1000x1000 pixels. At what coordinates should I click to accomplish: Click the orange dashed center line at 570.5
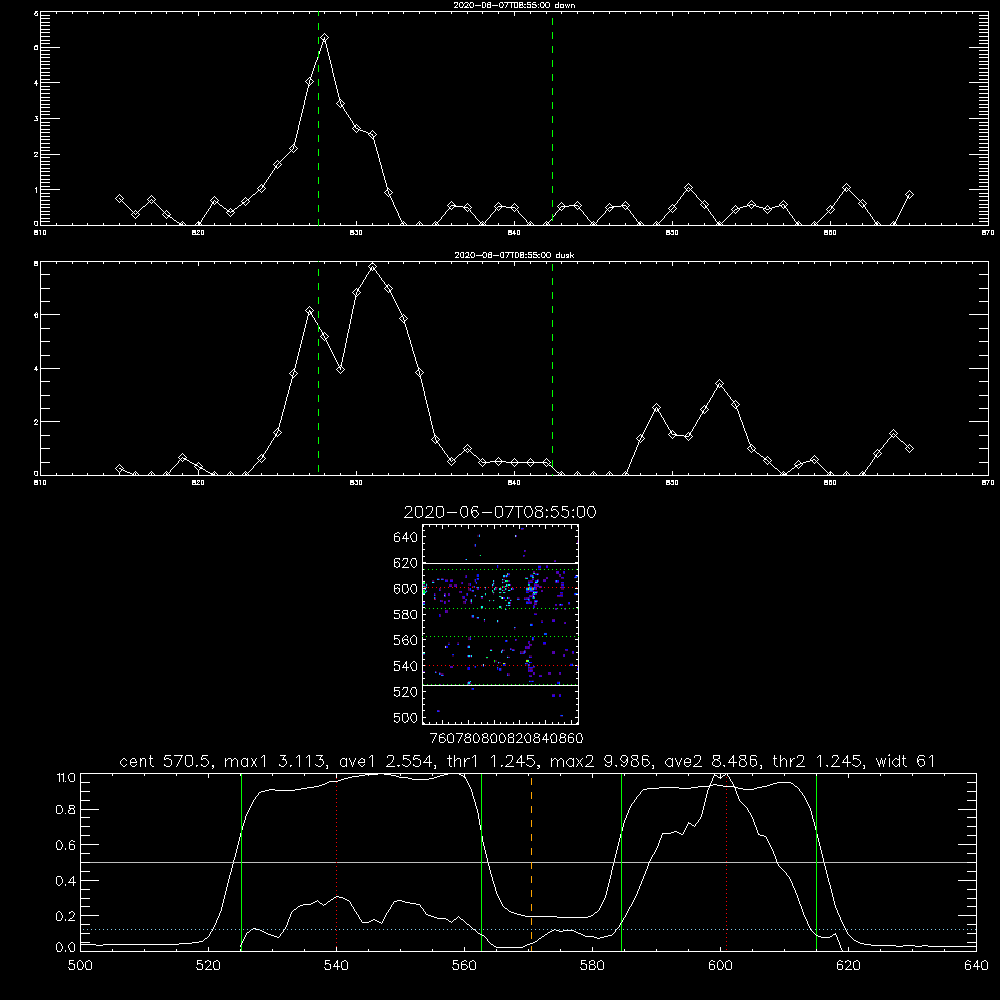(x=531, y=862)
